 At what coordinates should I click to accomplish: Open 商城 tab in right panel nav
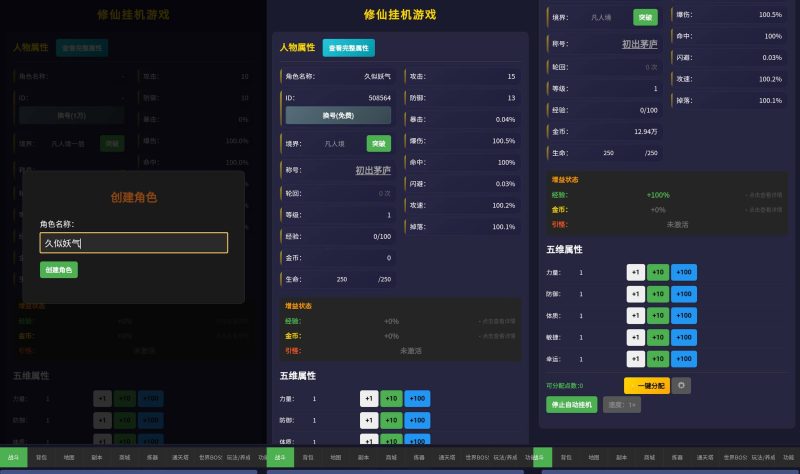(649, 457)
